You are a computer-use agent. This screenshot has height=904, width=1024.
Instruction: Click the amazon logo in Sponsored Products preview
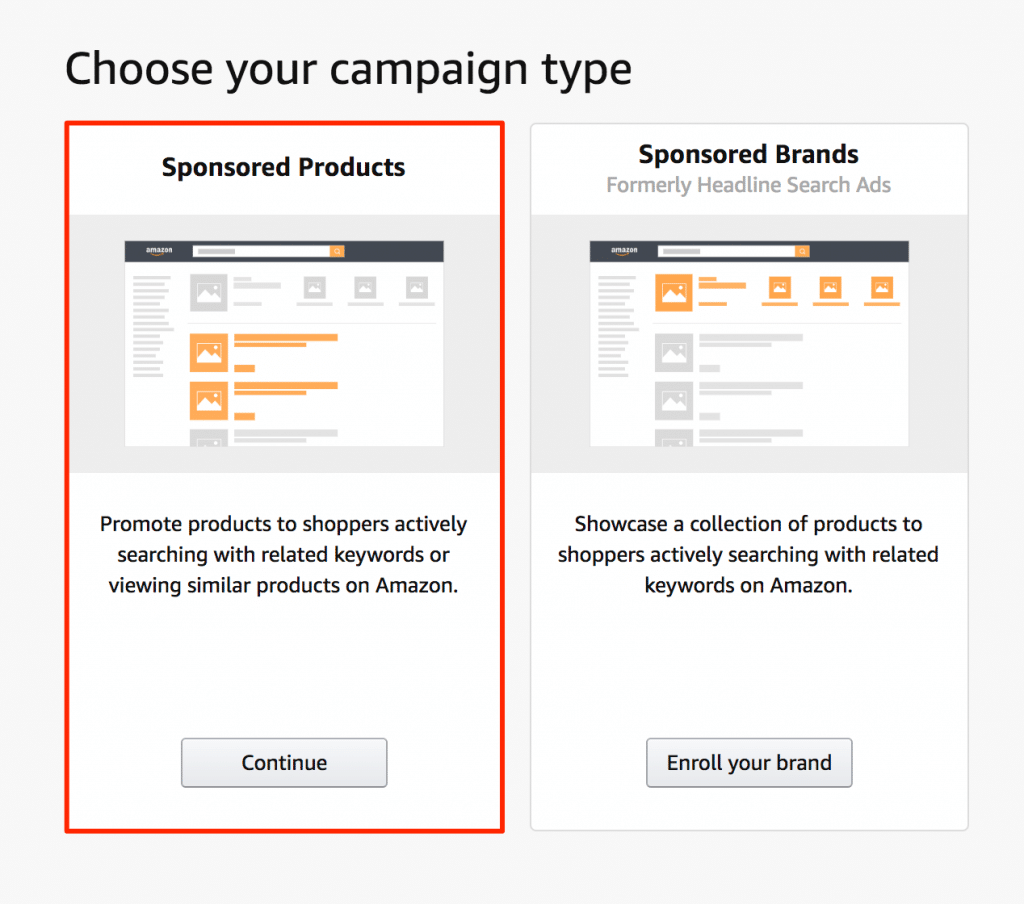point(159,251)
